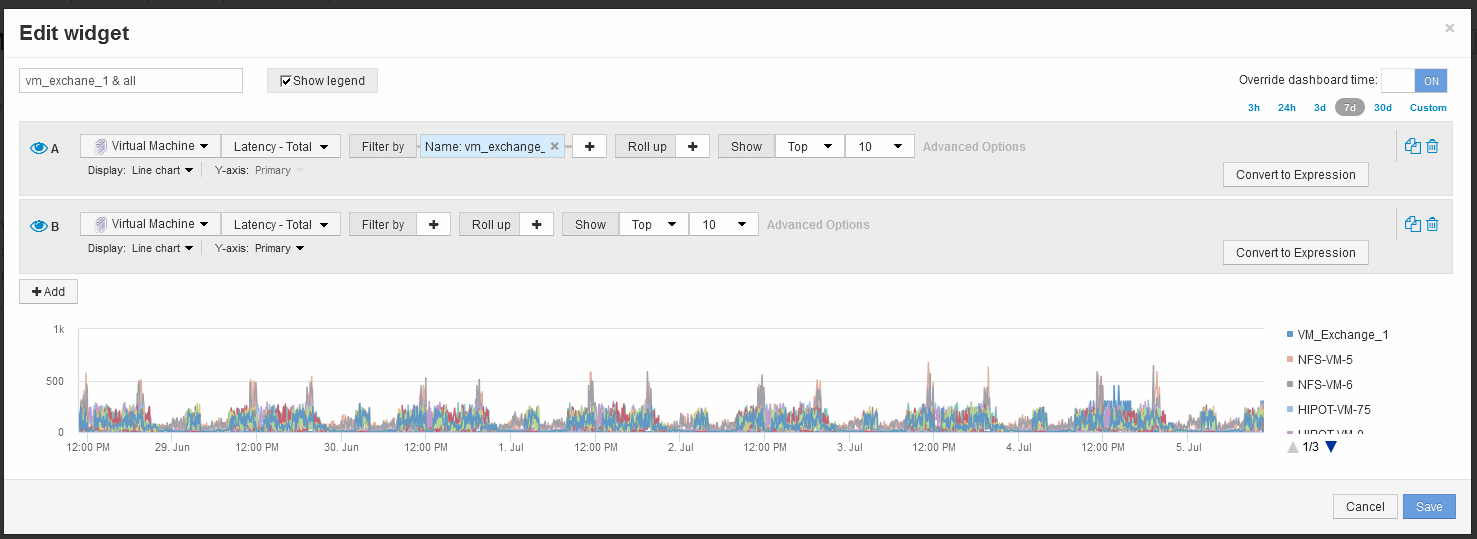The width and height of the screenshot is (1477, 539).
Task: Duplicate query B with copy icon
Action: click(1413, 224)
